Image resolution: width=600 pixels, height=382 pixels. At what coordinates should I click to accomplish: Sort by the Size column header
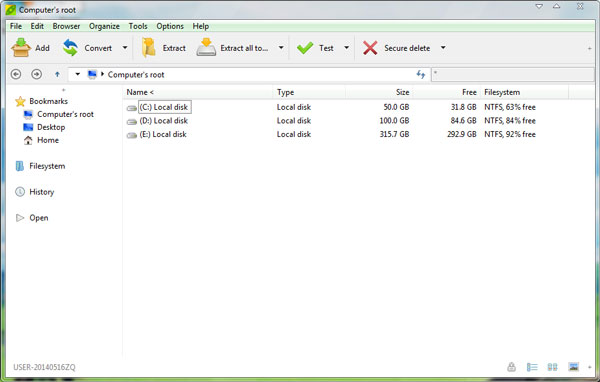click(x=379, y=92)
